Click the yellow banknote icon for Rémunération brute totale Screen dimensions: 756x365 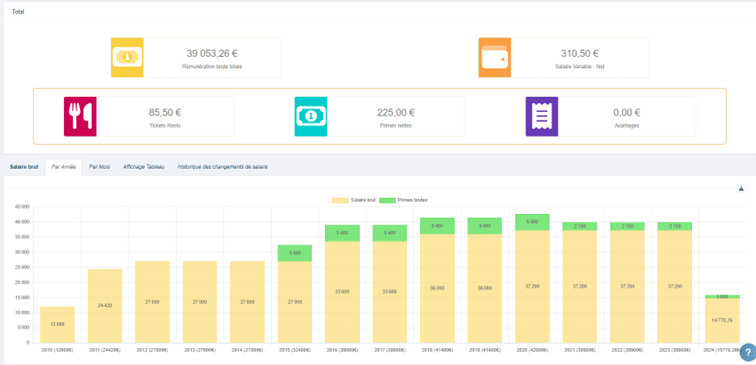[x=127, y=57]
